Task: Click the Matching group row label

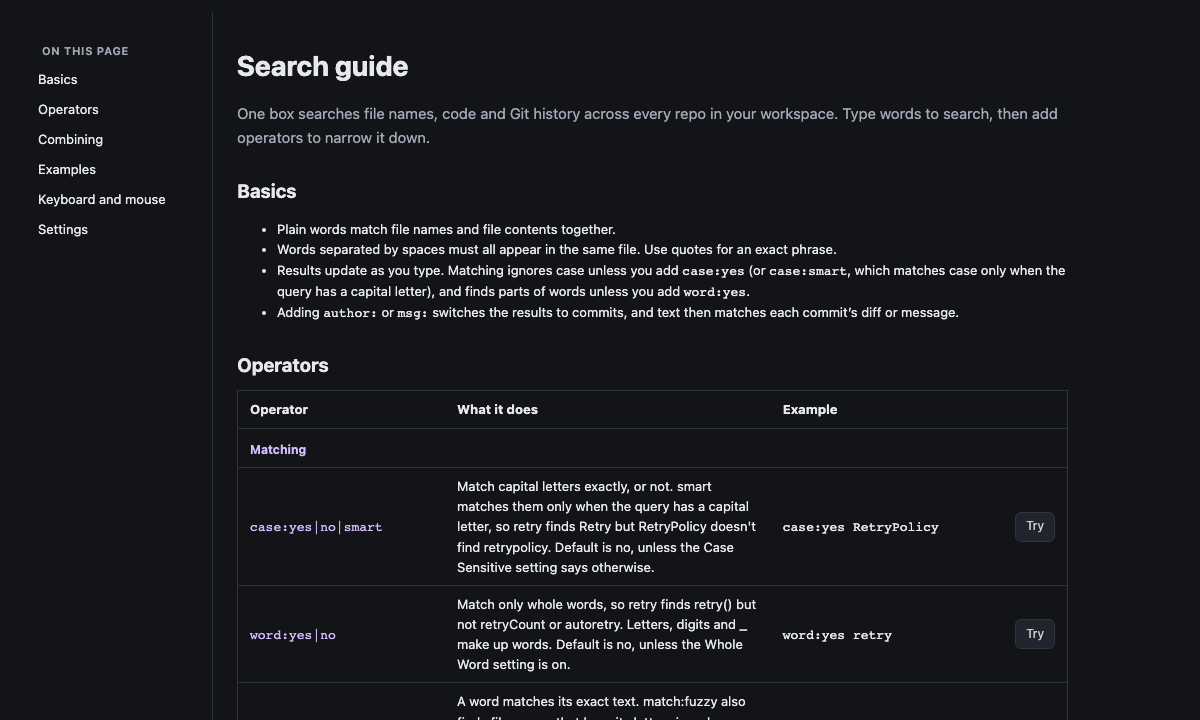Action: pyautogui.click(x=278, y=449)
